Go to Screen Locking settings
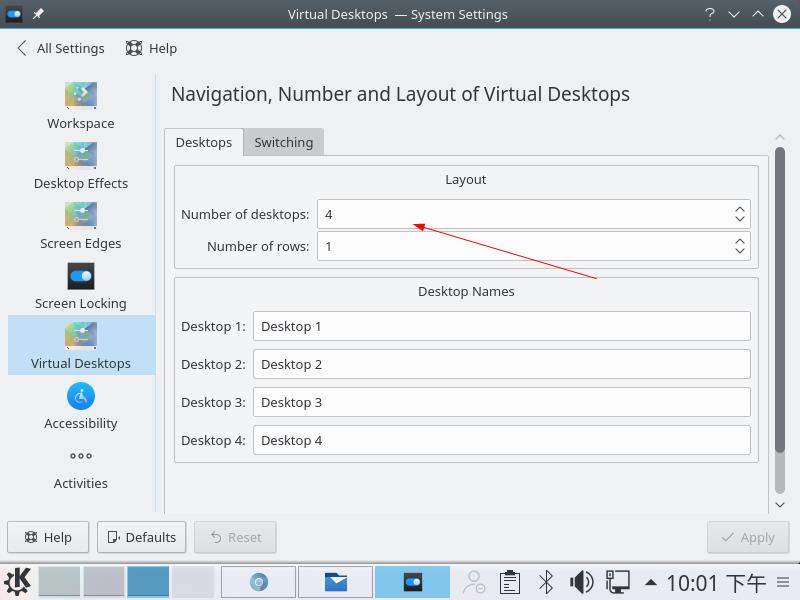800x600 pixels. (x=81, y=286)
